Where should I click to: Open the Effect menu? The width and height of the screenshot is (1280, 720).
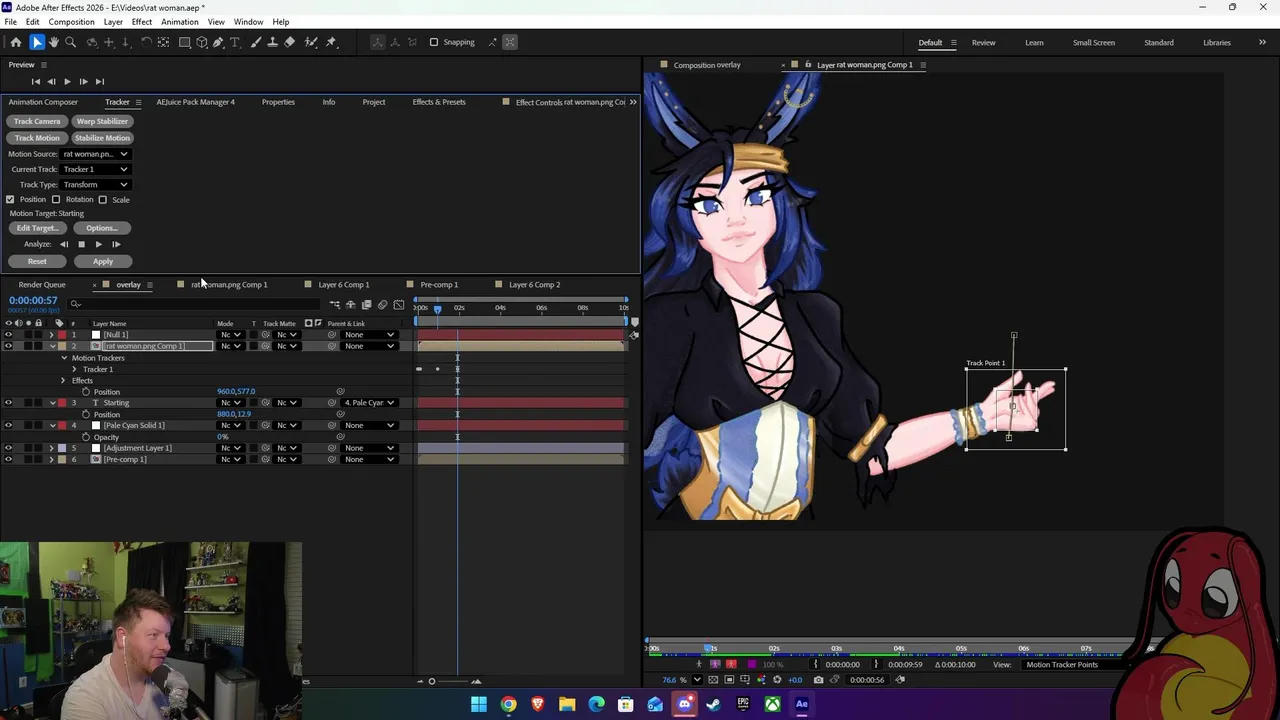[x=142, y=22]
